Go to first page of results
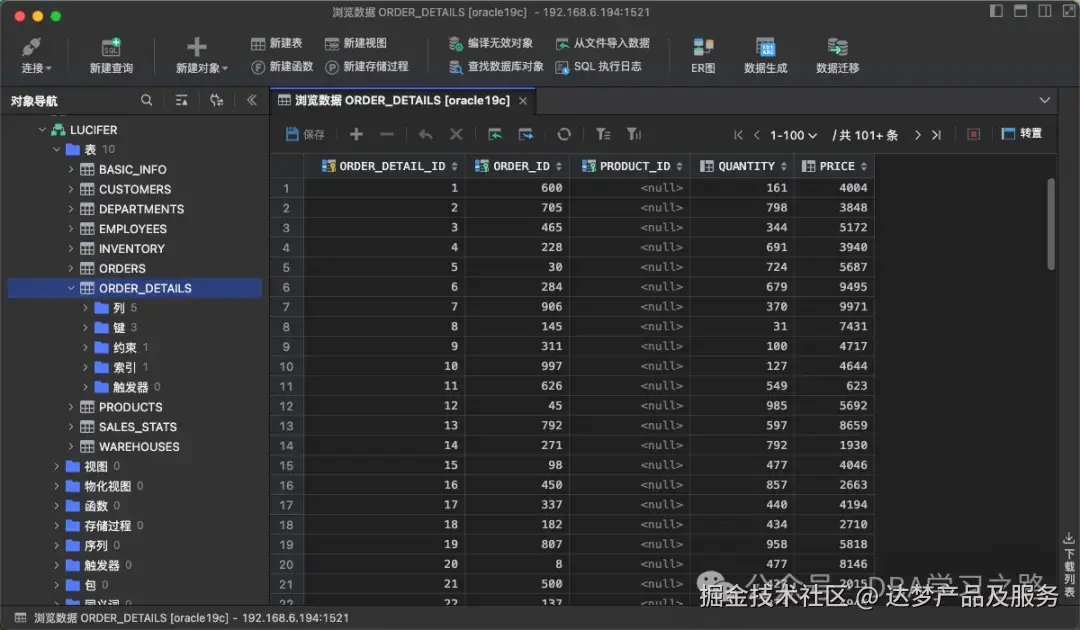 click(x=738, y=135)
